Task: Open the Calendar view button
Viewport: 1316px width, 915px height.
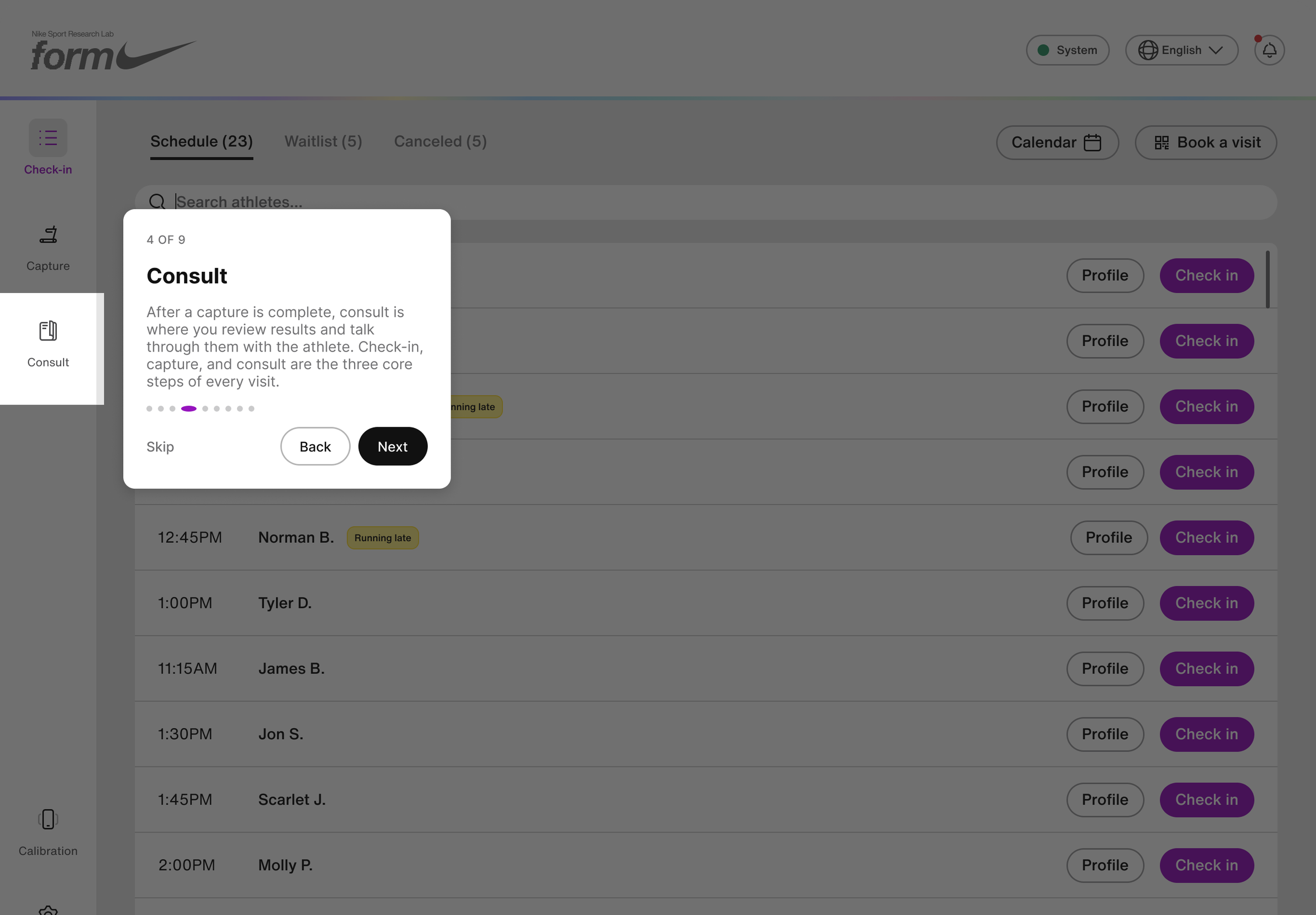Action: (x=1057, y=142)
